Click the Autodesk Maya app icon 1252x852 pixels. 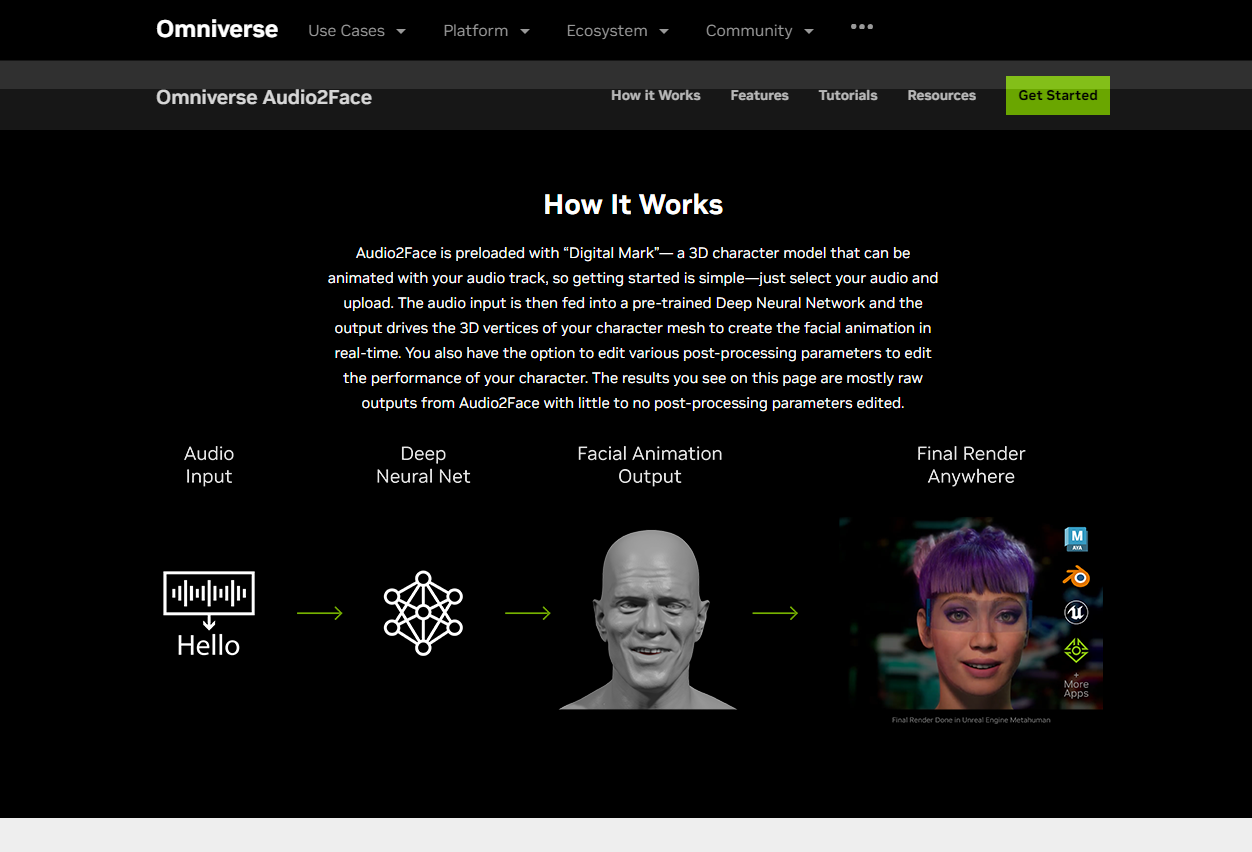click(x=1076, y=540)
